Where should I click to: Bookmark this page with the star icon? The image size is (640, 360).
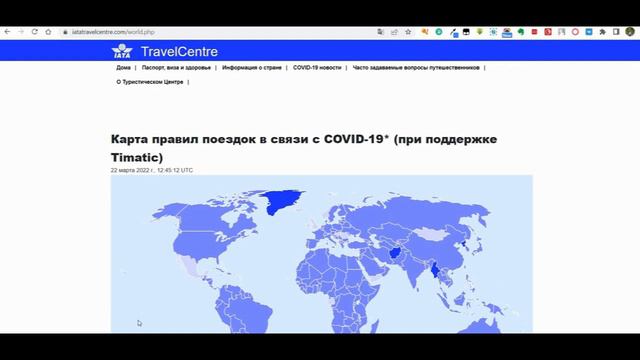408,32
